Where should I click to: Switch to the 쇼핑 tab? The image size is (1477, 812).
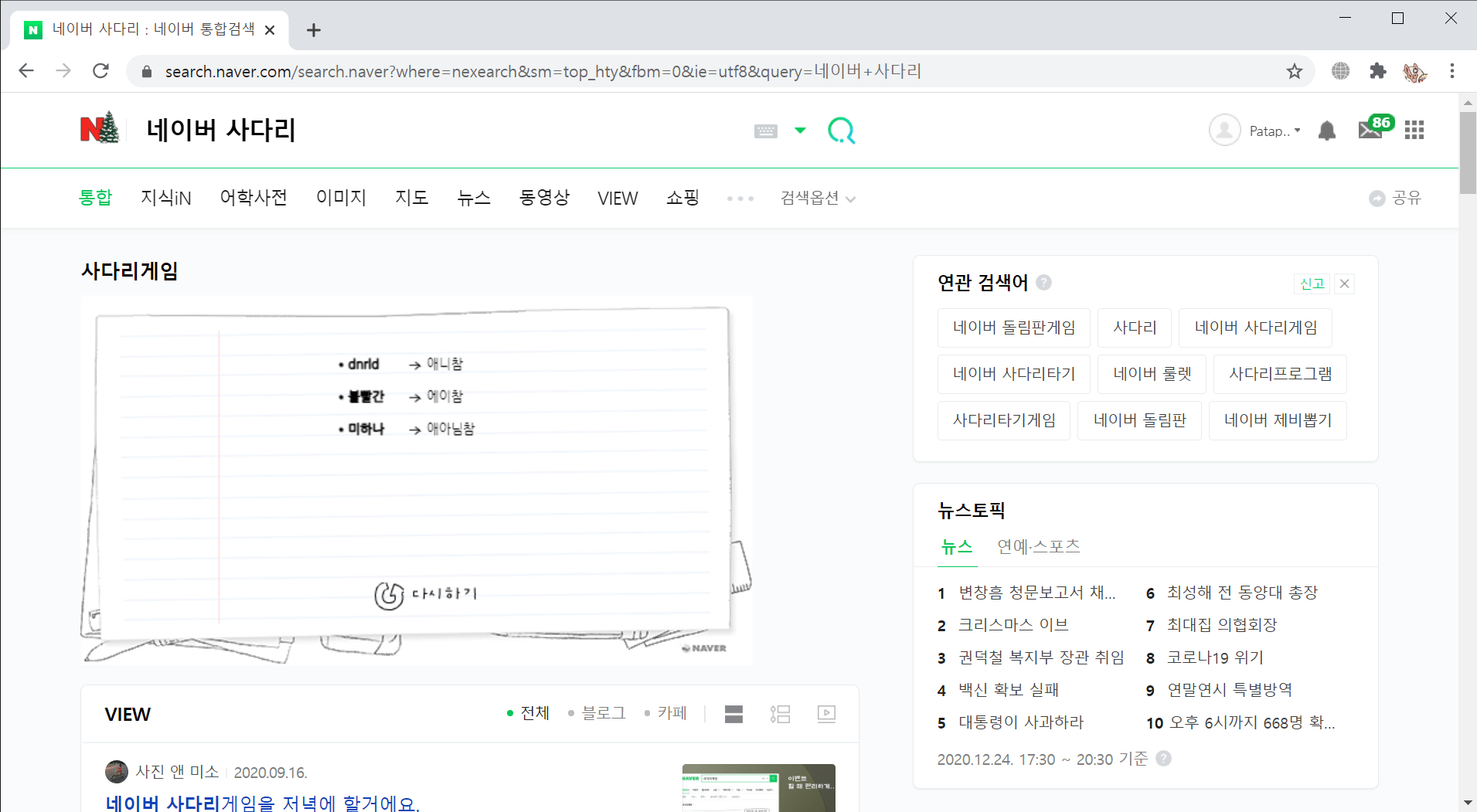pyautogui.click(x=682, y=198)
